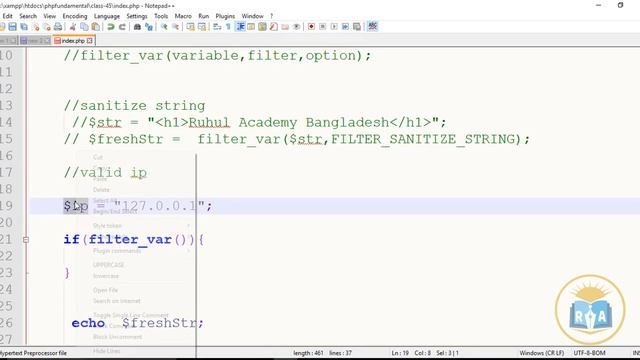This screenshot has height=360, width=640.
Task: Toggle Folder as Workspace icon
Action: click(285, 27)
